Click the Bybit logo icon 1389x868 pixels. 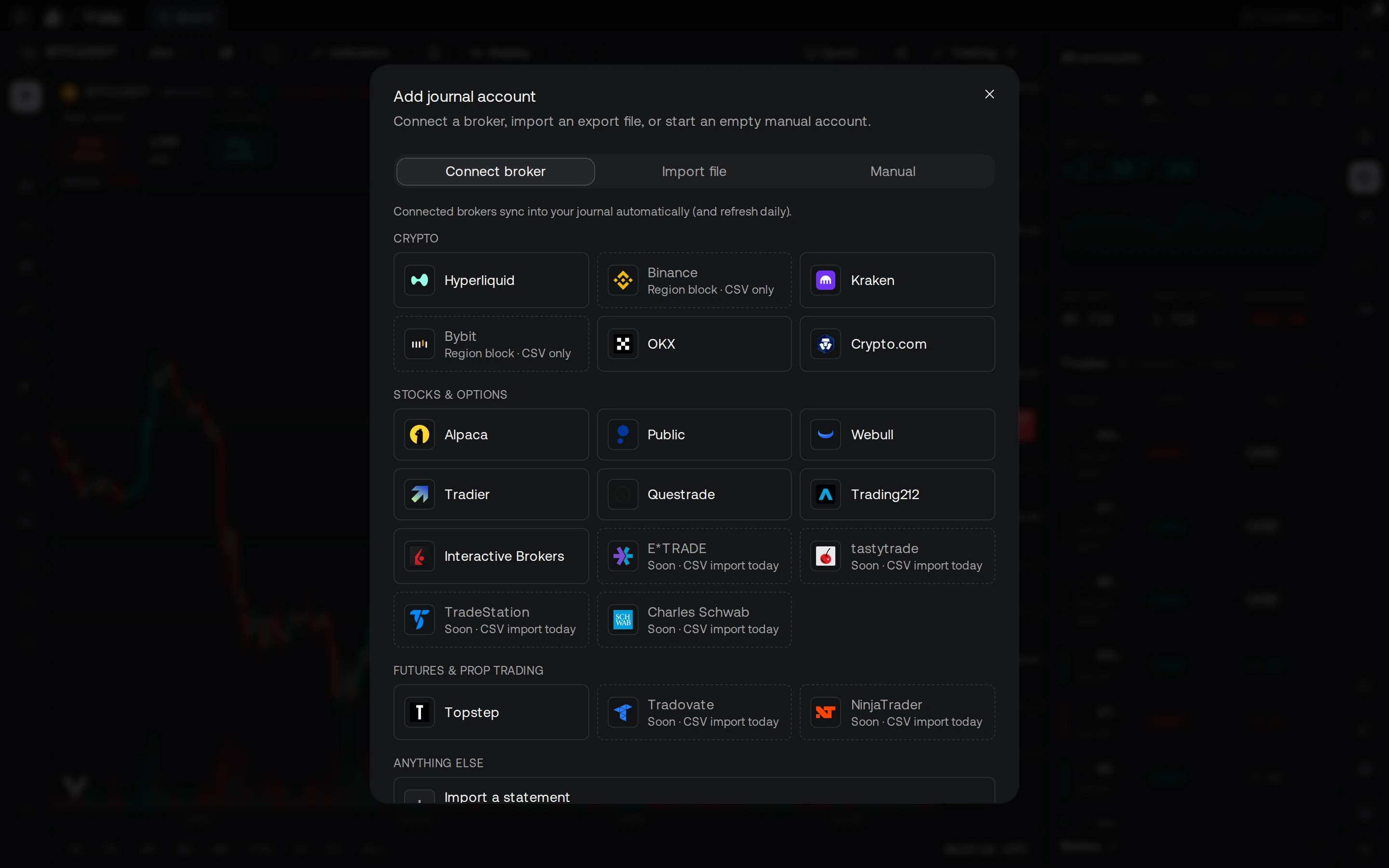point(419,344)
